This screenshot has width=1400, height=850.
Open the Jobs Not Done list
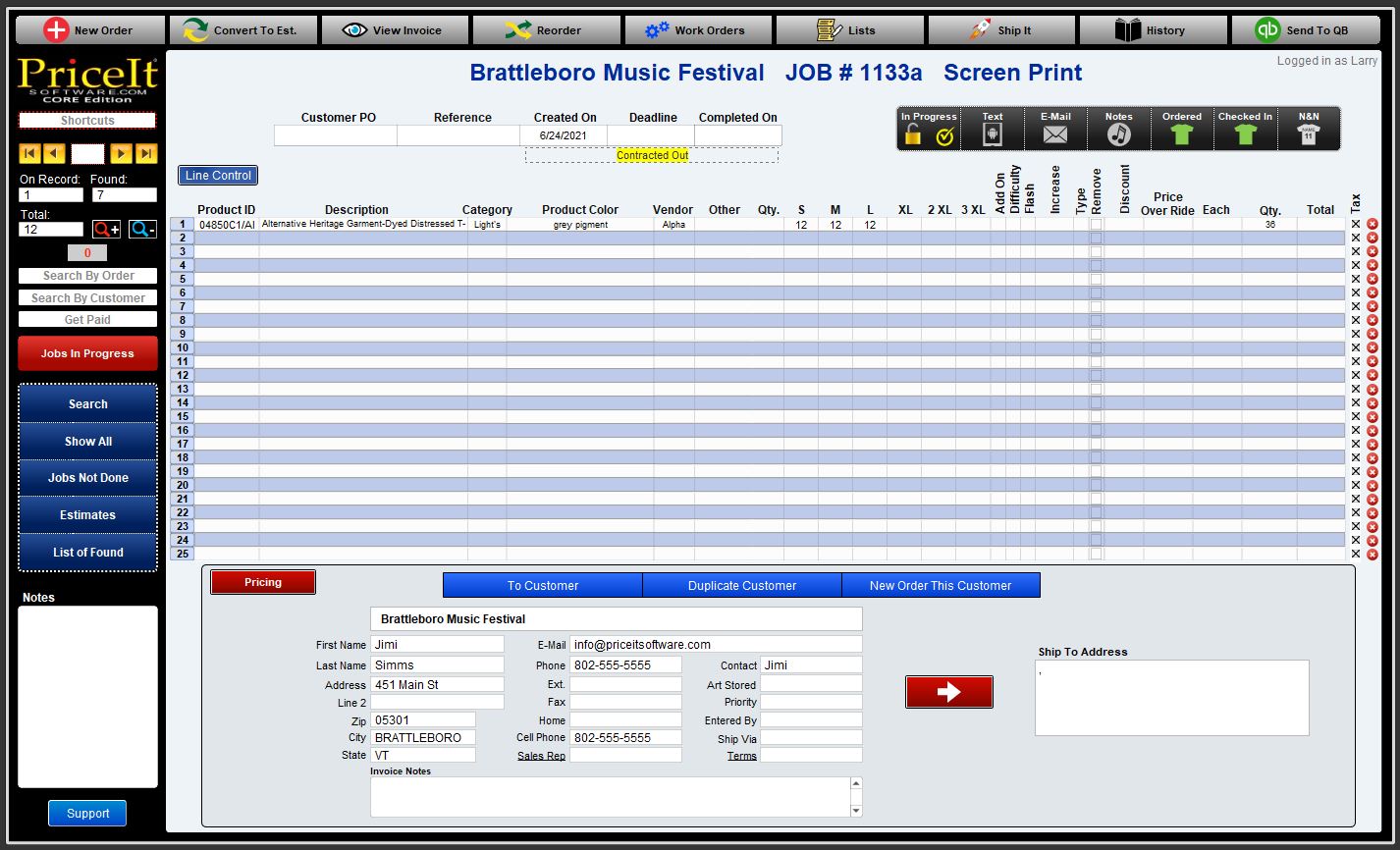pyautogui.click(x=87, y=477)
